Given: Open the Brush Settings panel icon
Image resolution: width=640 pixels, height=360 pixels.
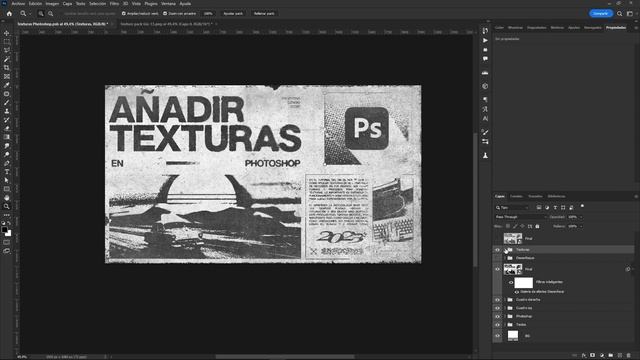Looking at the screenshot, I should point(485,132).
